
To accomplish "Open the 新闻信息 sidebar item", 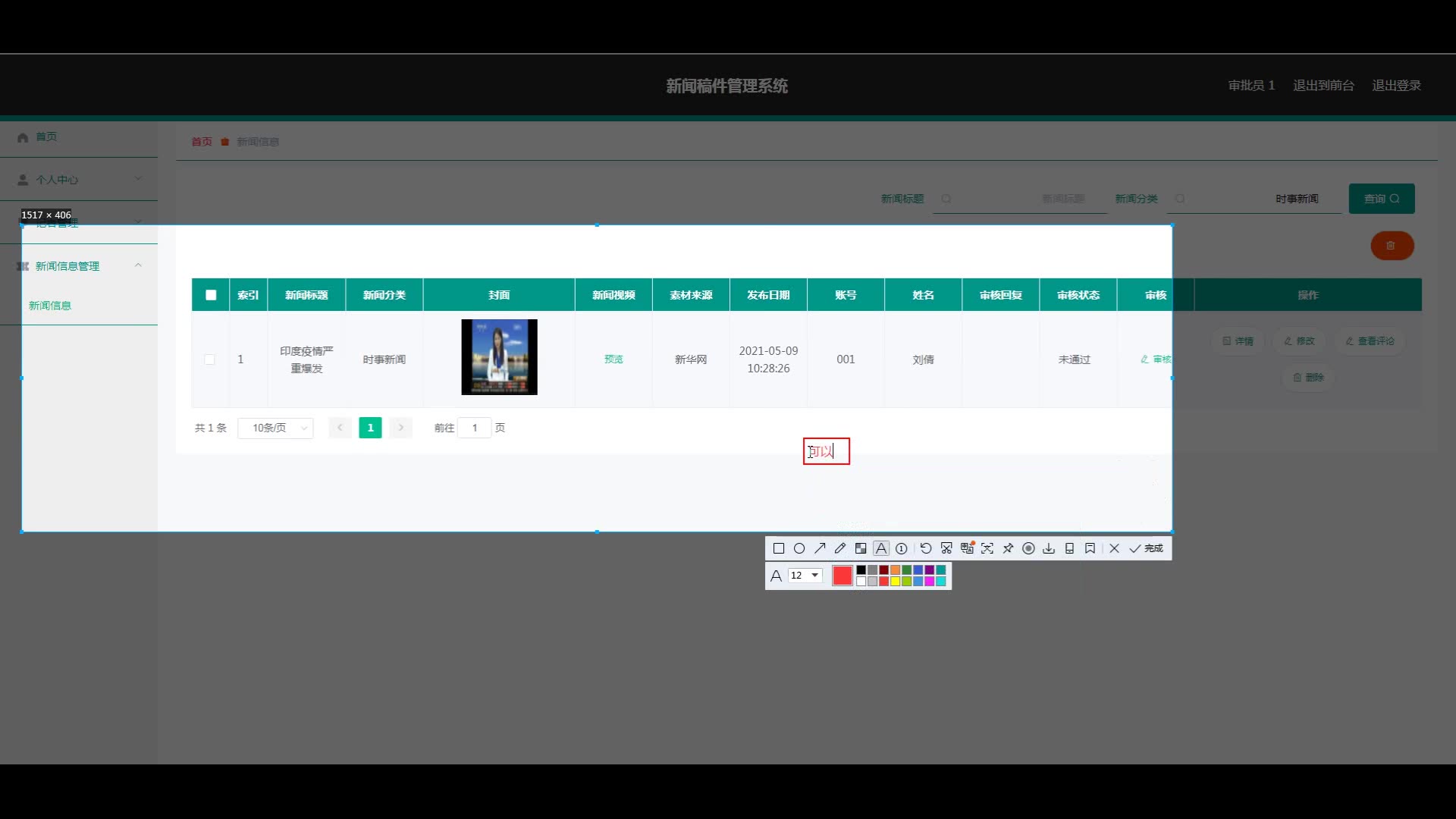I will pos(50,306).
